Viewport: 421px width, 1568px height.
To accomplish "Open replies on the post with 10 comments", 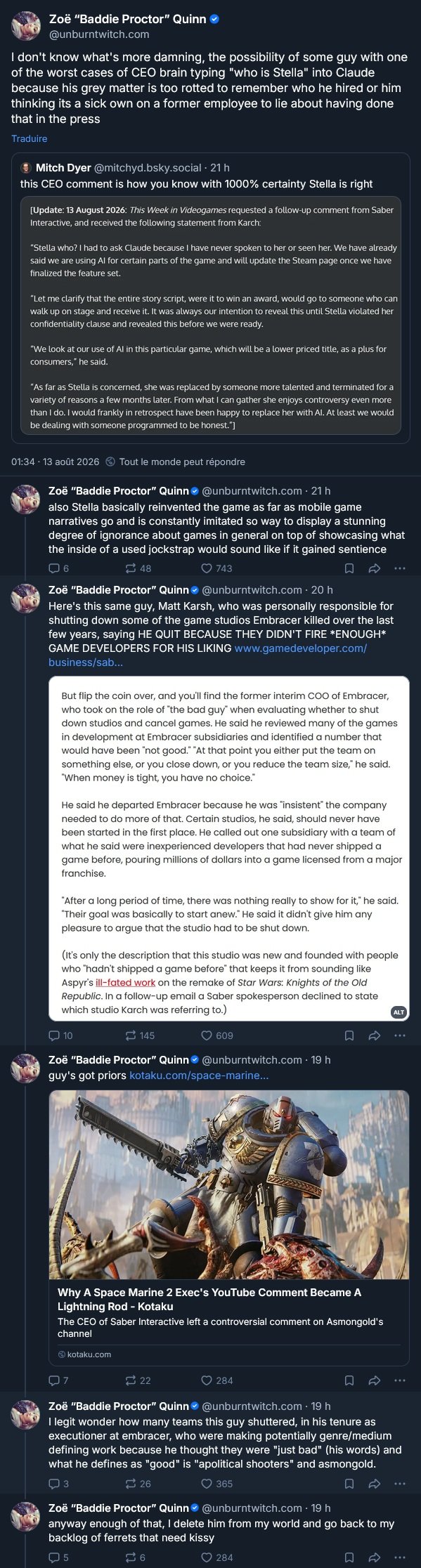I will [60, 1035].
